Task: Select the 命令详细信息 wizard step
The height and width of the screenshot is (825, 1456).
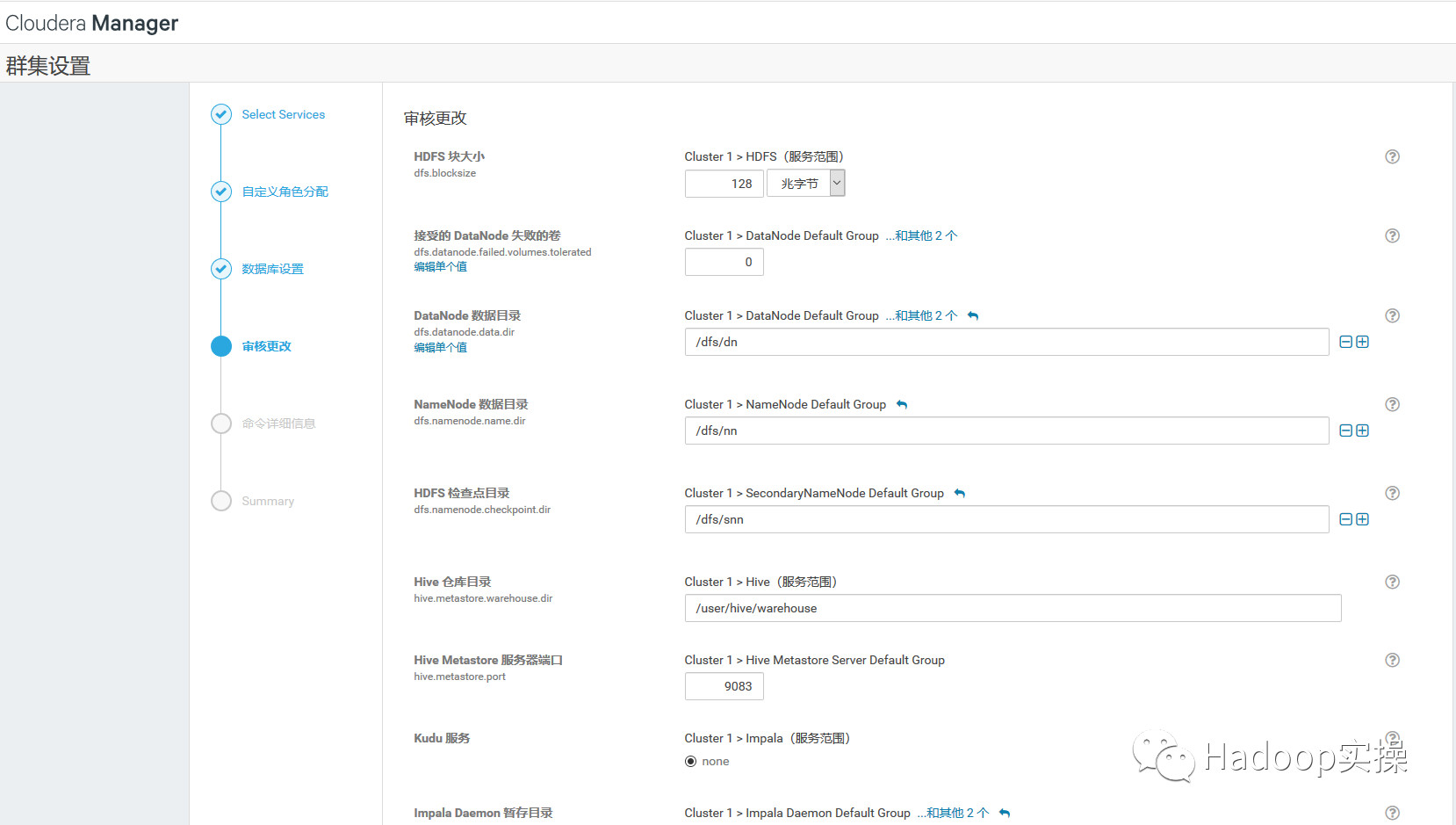Action: [x=279, y=423]
